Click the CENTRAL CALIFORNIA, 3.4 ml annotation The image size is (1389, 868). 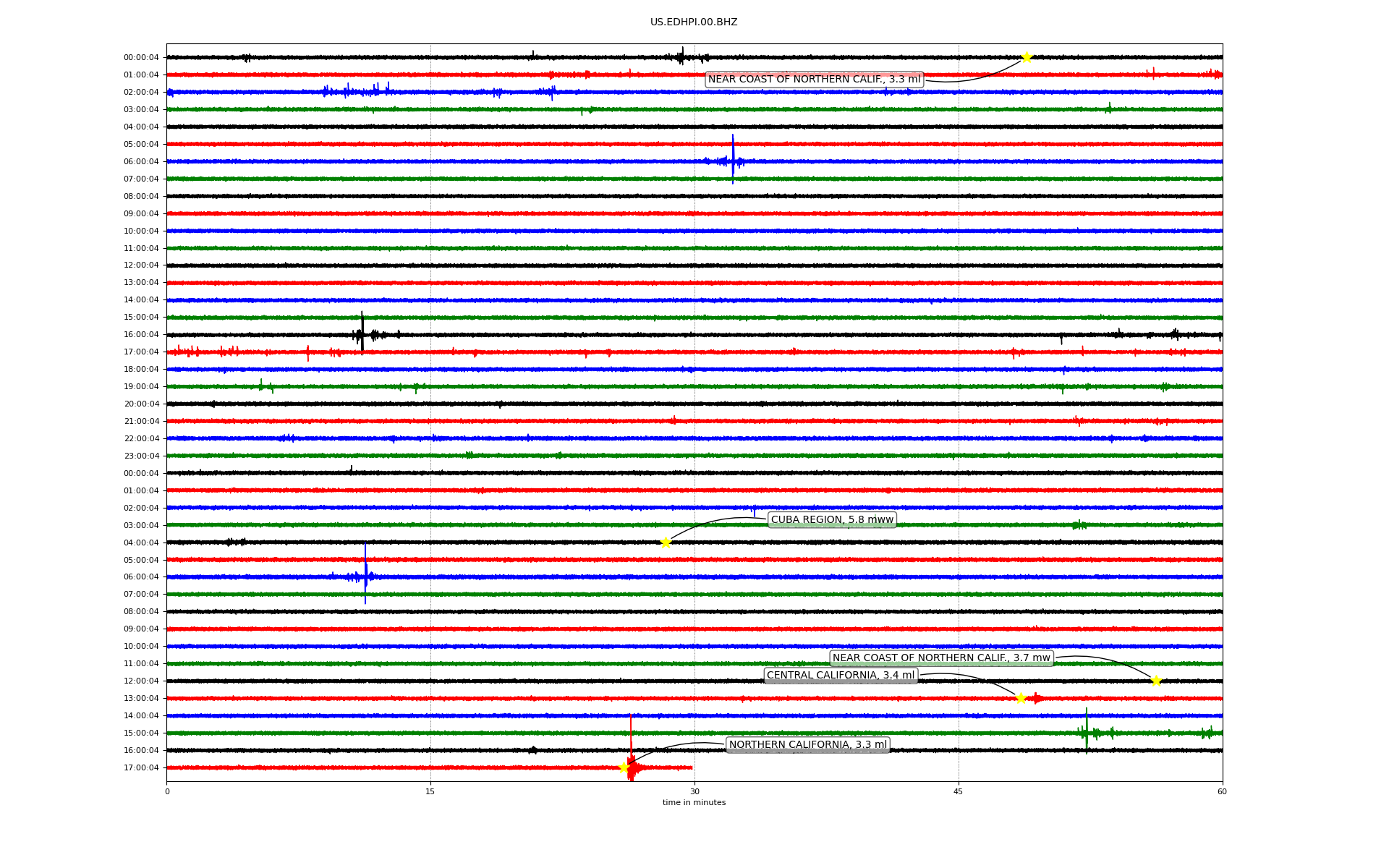coord(841,676)
